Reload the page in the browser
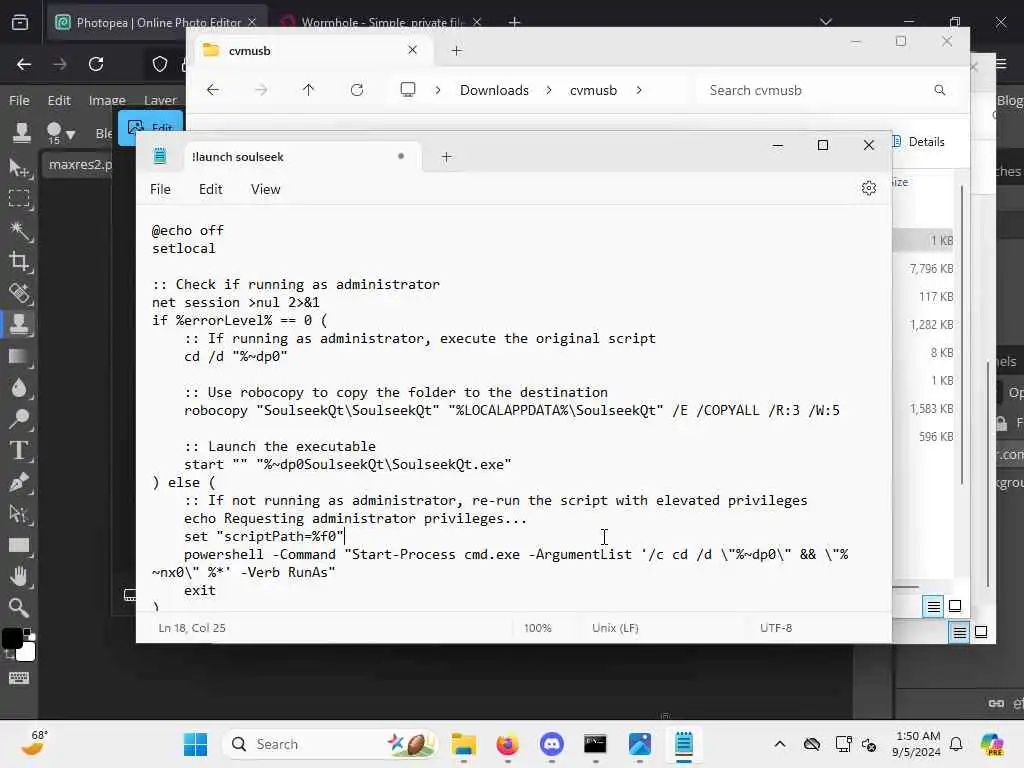 [96, 64]
